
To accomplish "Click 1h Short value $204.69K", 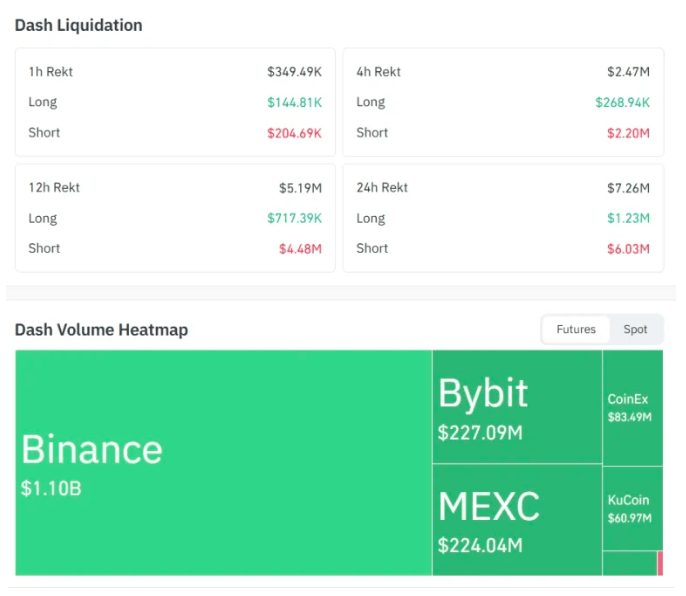I will click(x=294, y=133).
